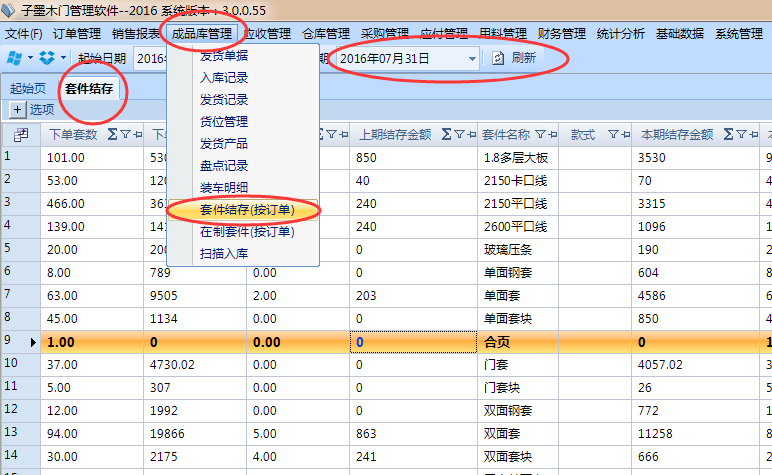Click the sum icon in 本期结存金额 column
The image size is (772, 475).
729,134
